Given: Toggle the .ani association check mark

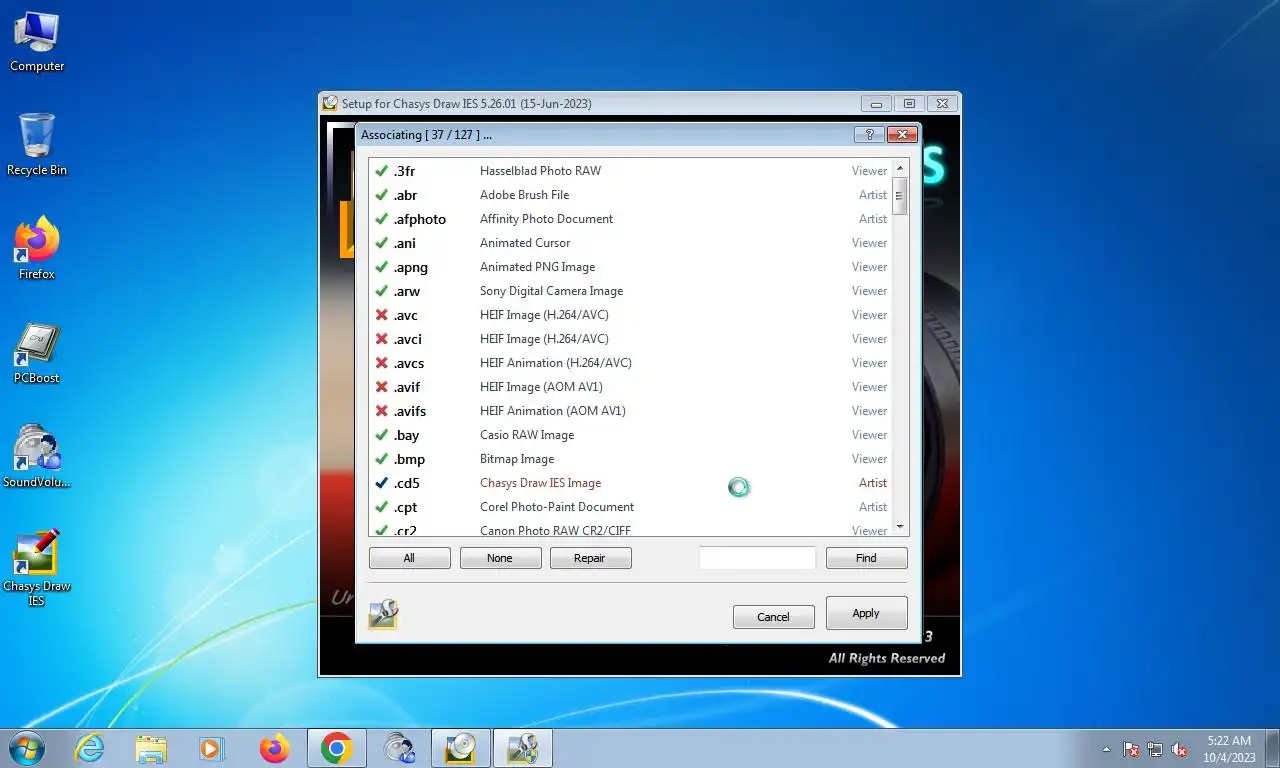Looking at the screenshot, I should (381, 243).
